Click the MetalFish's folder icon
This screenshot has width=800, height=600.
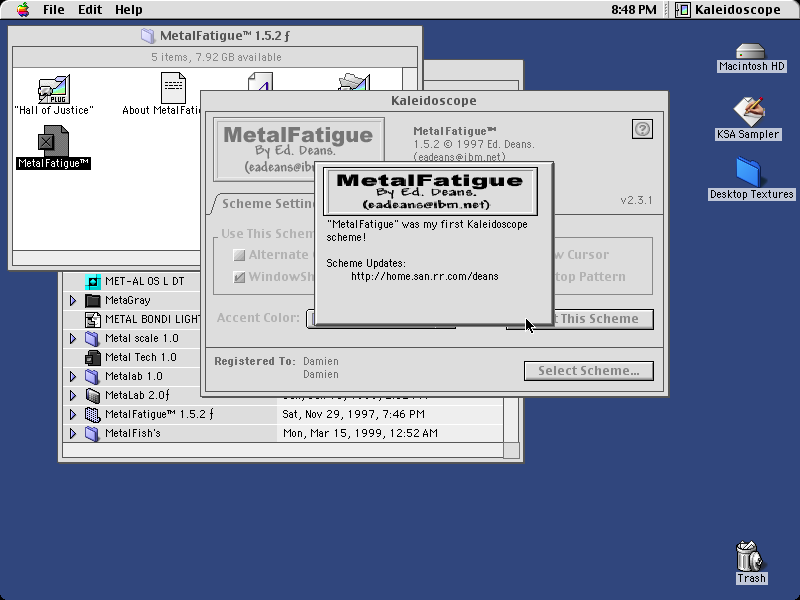pos(92,433)
